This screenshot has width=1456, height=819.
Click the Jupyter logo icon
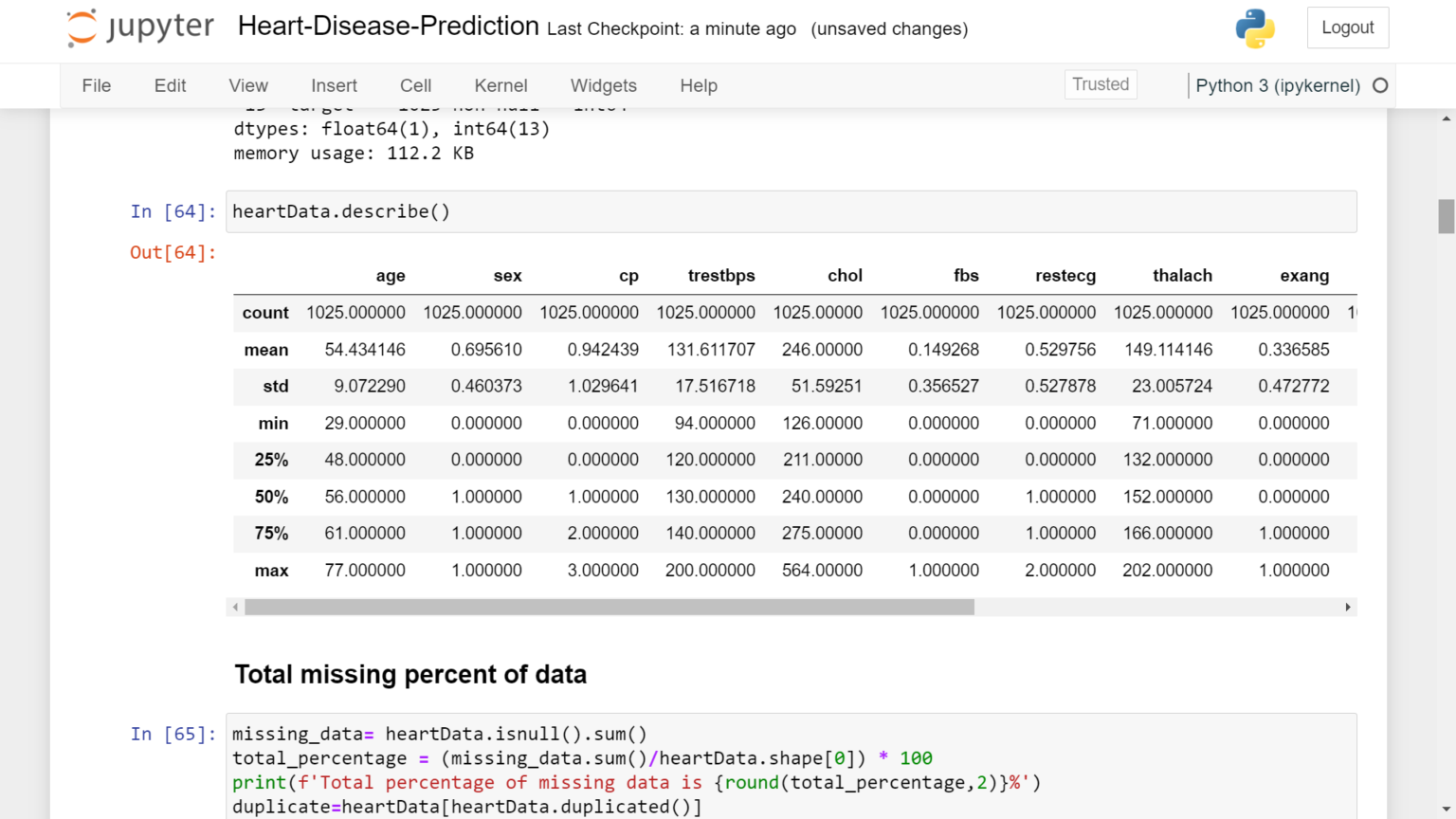pyautogui.click(x=82, y=27)
